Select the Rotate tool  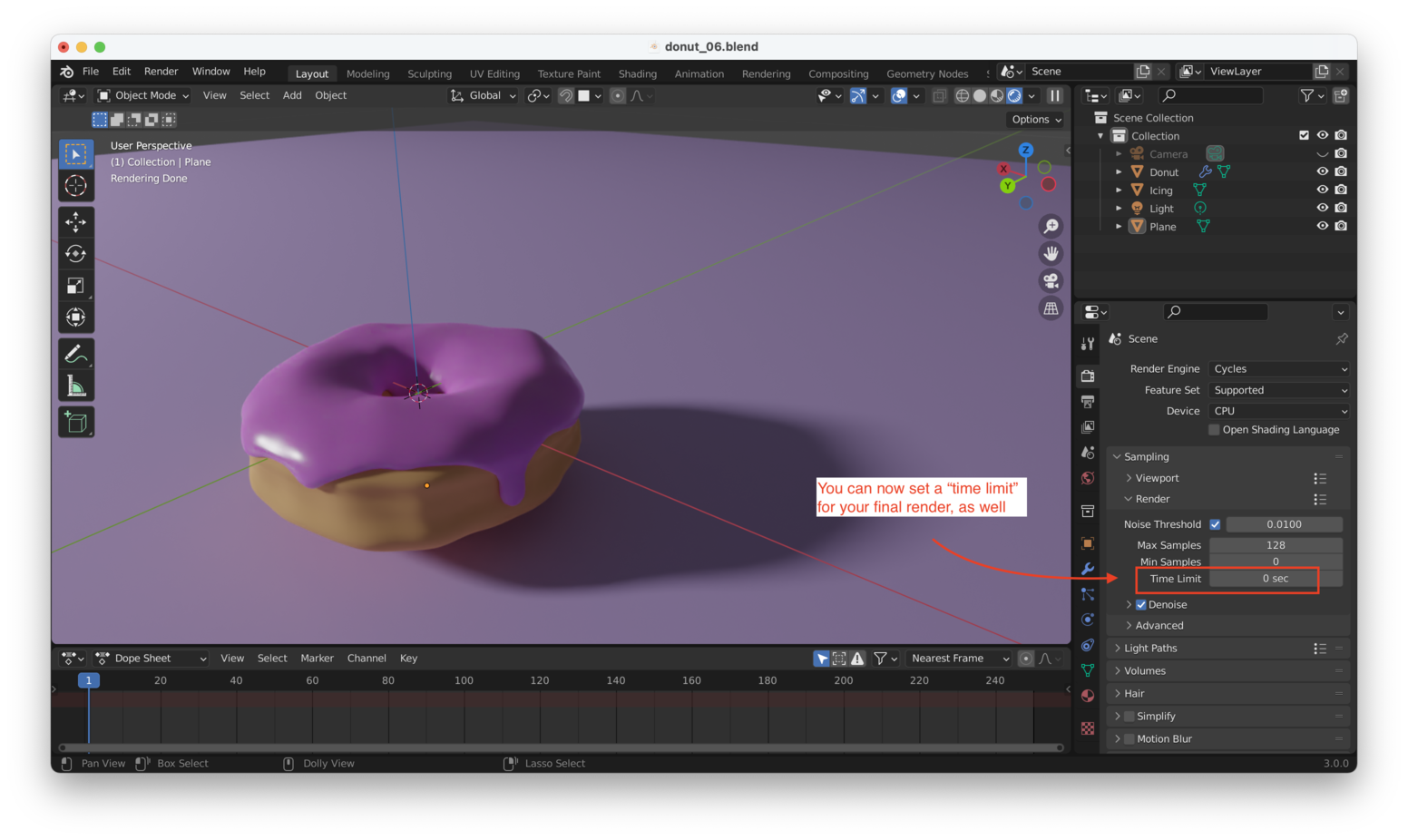click(x=76, y=253)
